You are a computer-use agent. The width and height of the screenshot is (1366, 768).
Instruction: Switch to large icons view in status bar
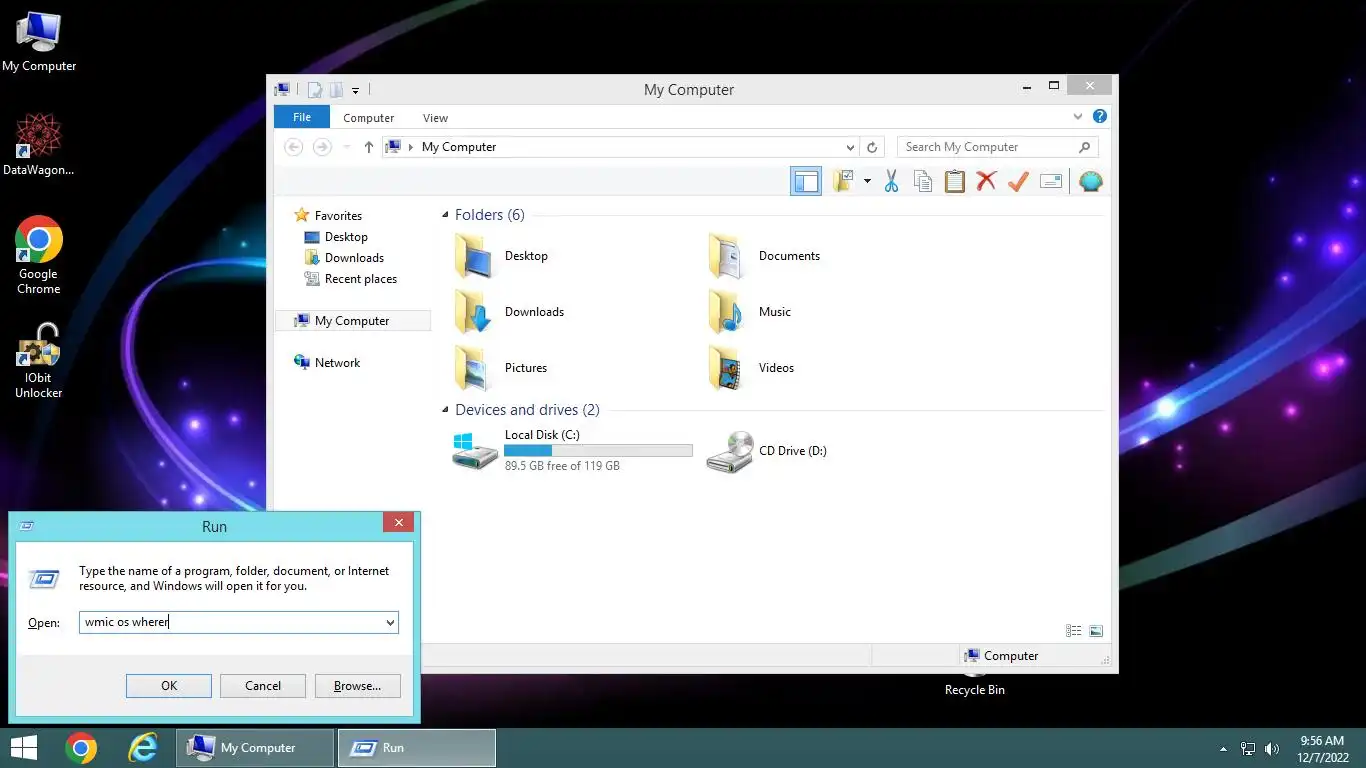pos(1096,631)
